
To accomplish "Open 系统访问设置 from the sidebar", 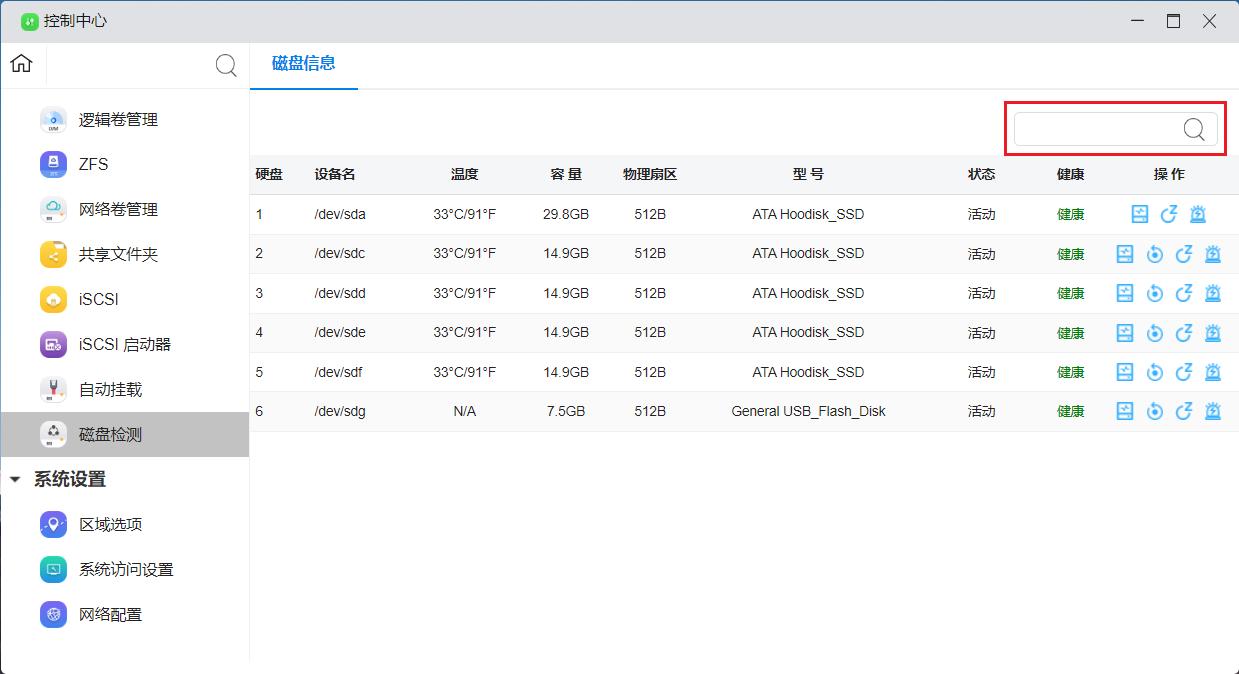I will 126,570.
